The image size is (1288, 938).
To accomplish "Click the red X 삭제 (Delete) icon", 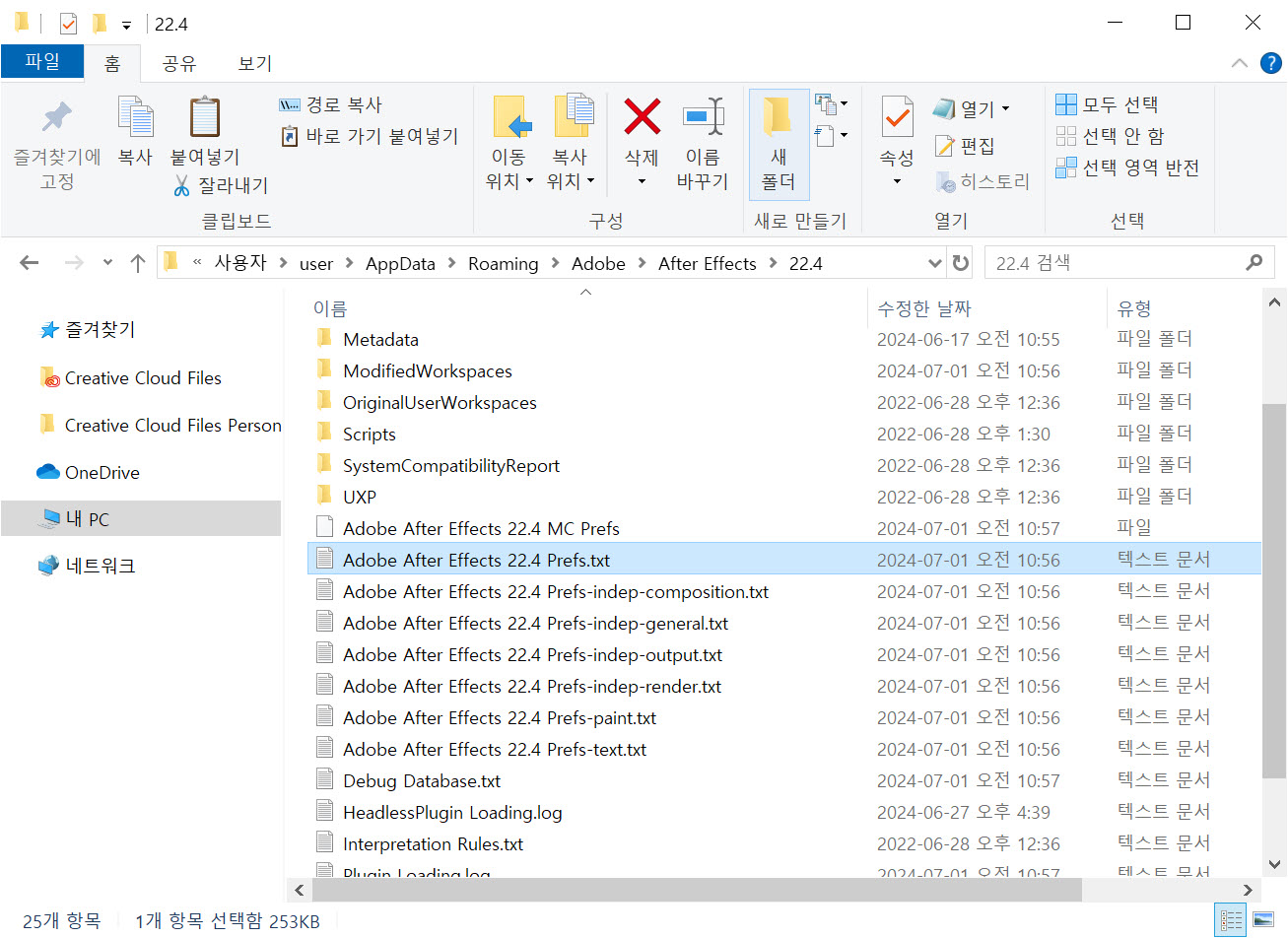I will click(x=642, y=117).
